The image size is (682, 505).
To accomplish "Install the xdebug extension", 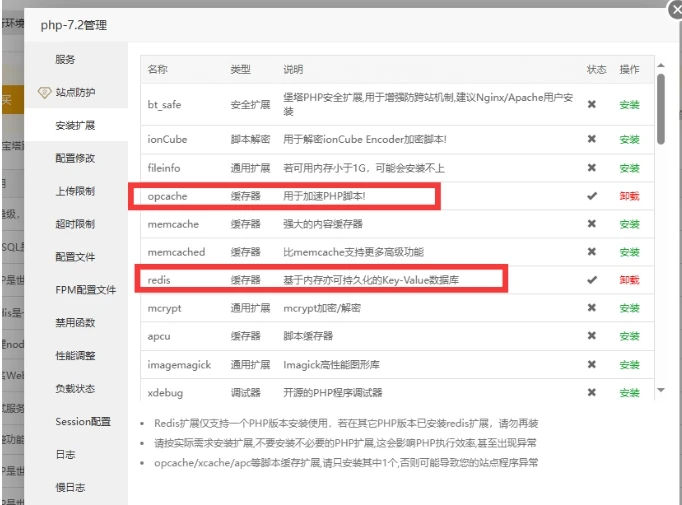I will pyautogui.click(x=629, y=393).
